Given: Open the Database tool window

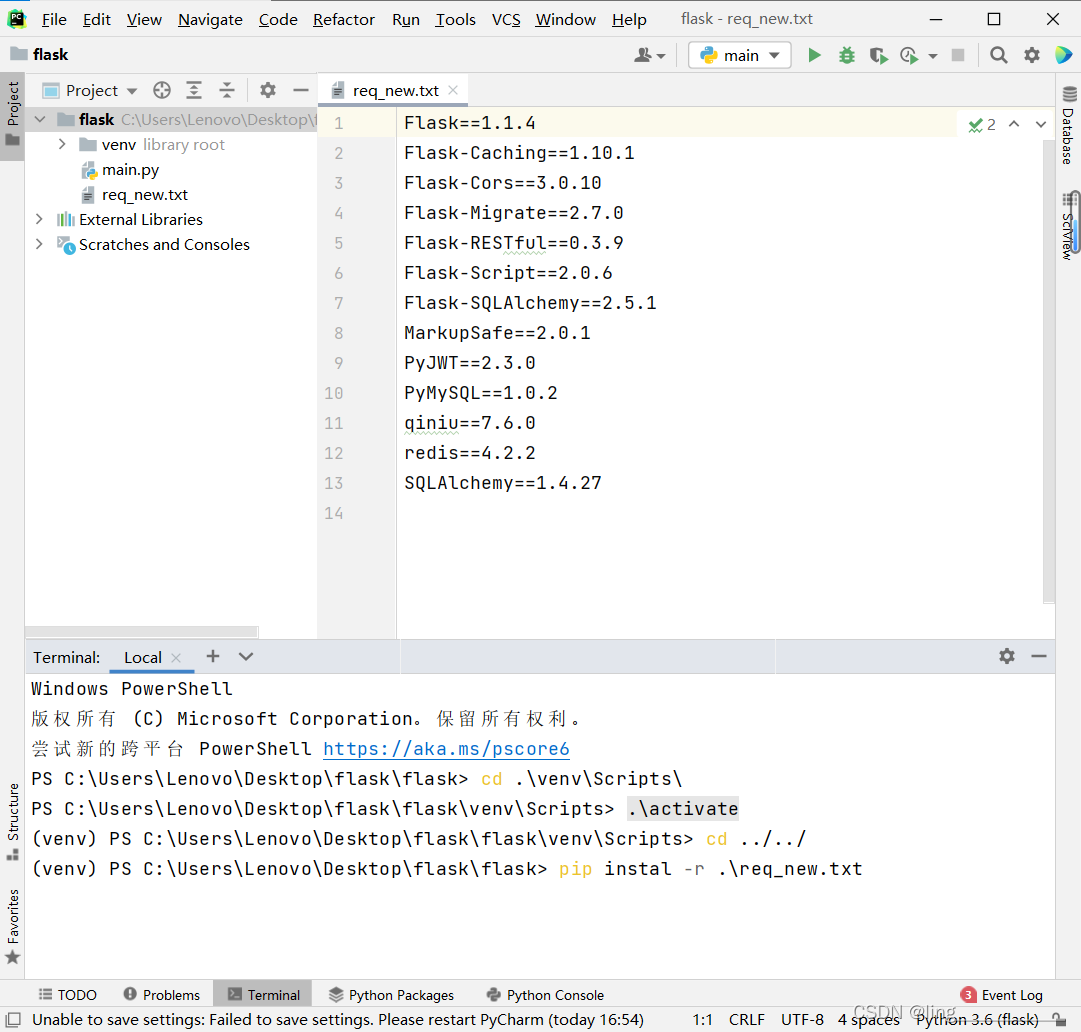Looking at the screenshot, I should pyautogui.click(x=1066, y=133).
